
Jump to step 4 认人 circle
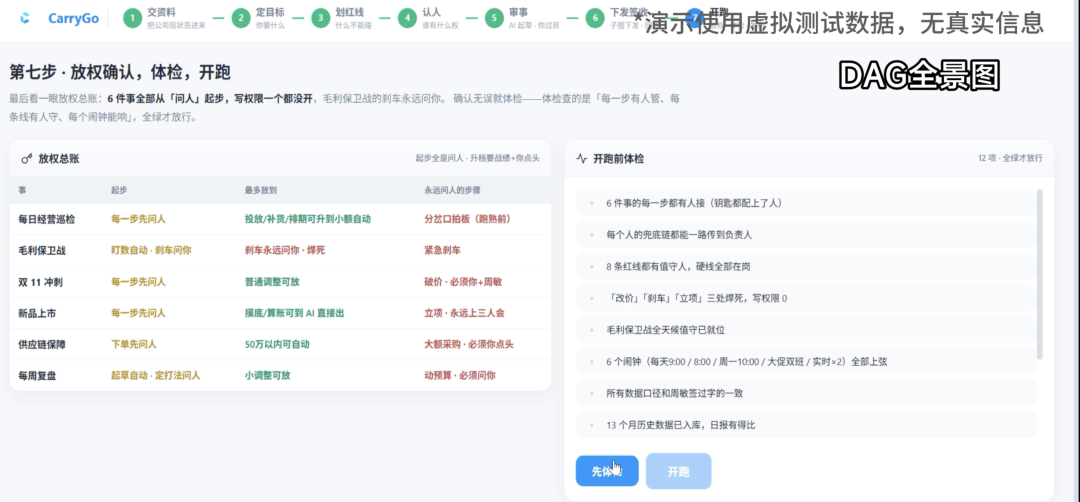pos(407,19)
